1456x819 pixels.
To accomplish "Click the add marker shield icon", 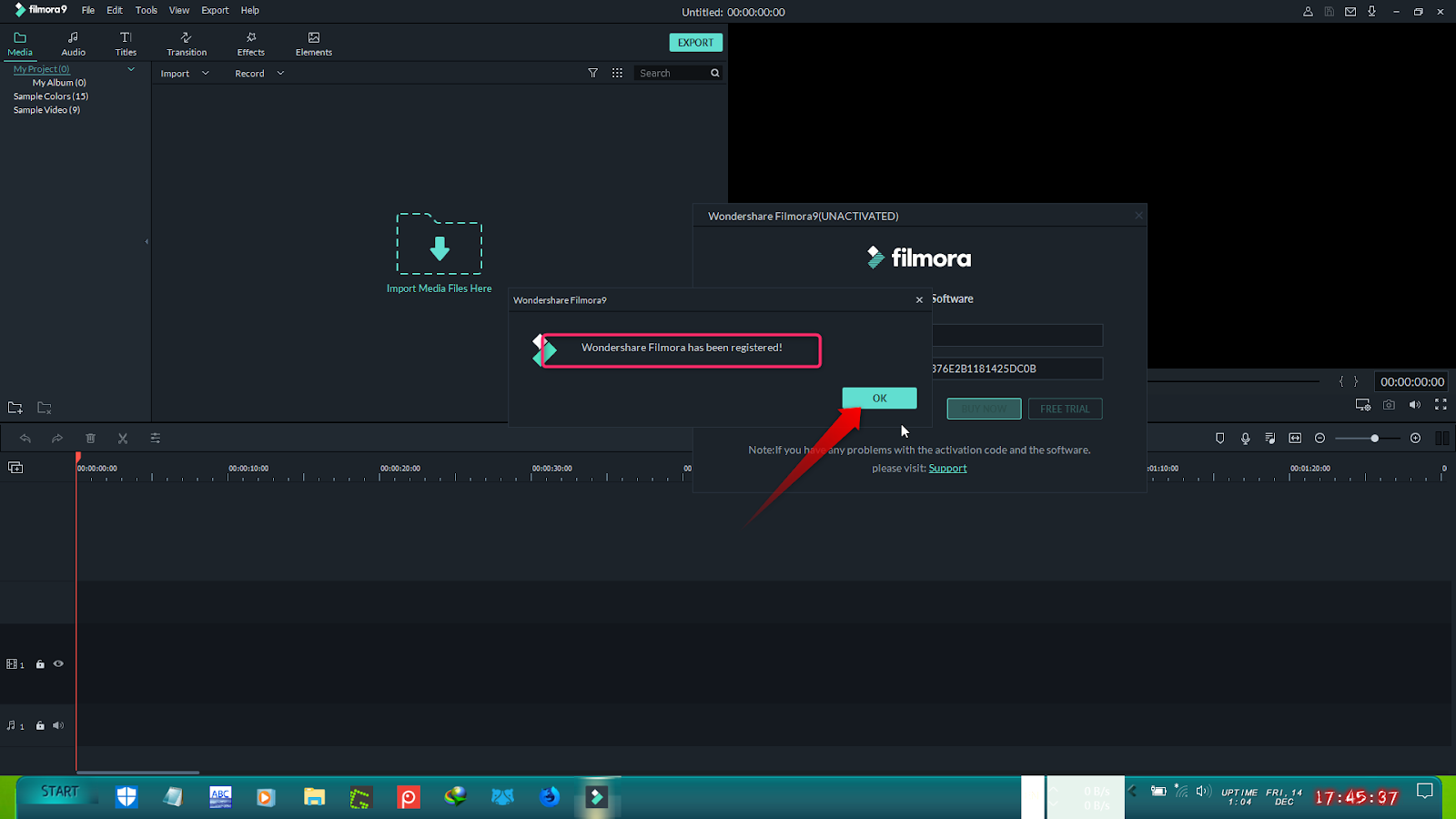I will point(1220,439).
